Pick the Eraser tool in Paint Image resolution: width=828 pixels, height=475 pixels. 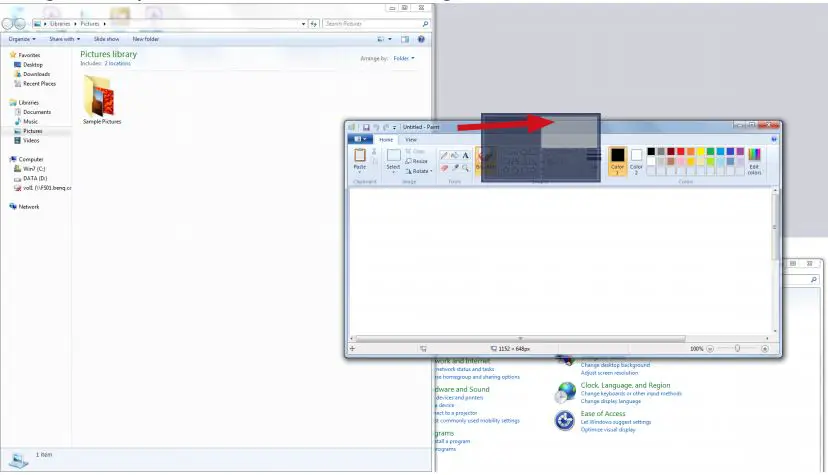(444, 168)
